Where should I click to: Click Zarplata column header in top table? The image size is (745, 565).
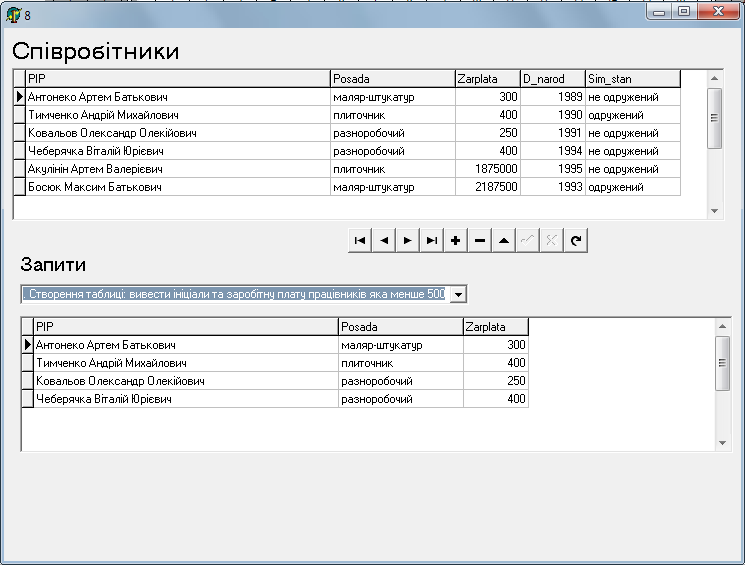pyautogui.click(x=486, y=79)
